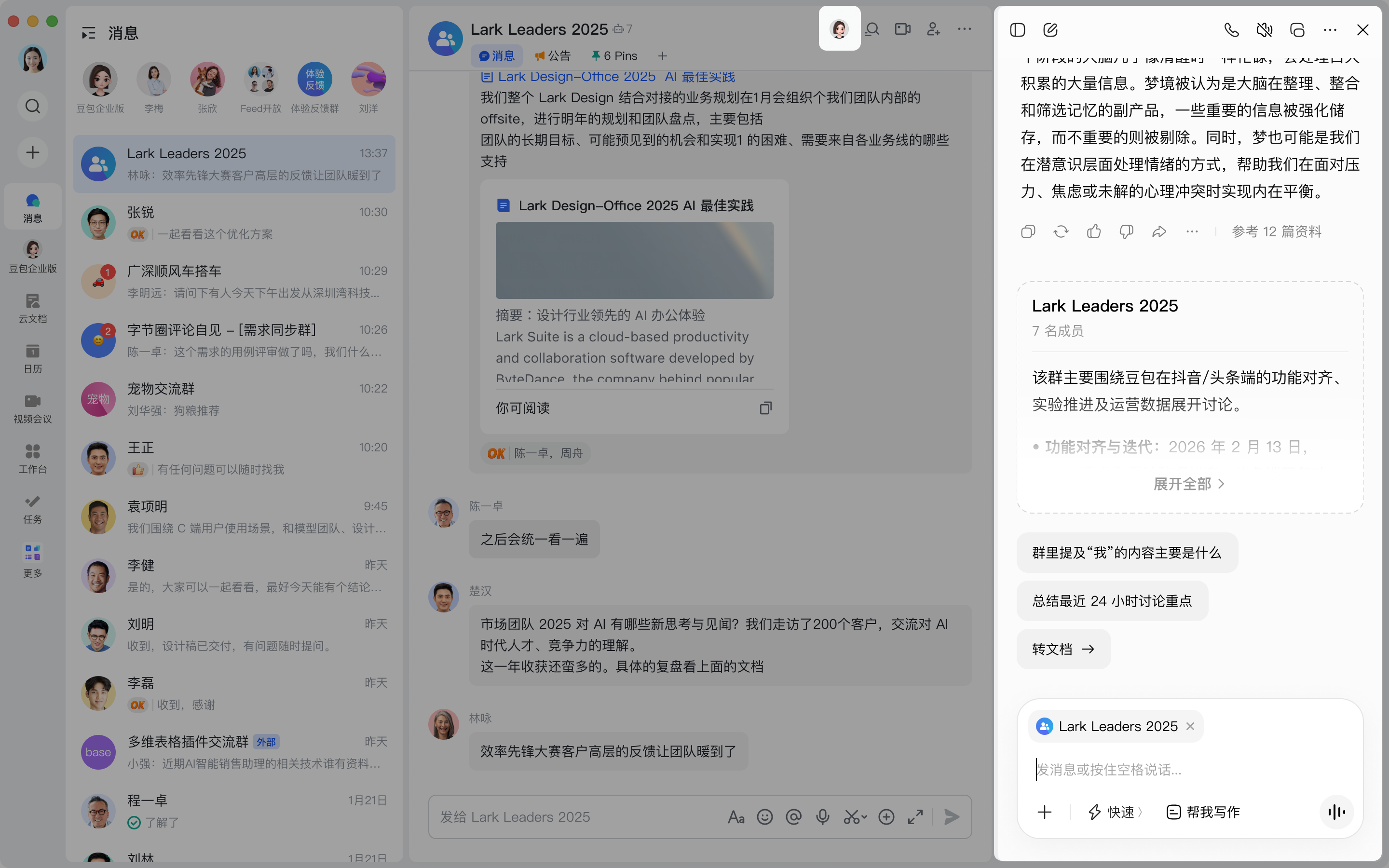
Task: Click 帮我写作 writing assistant button
Action: pos(1203,812)
